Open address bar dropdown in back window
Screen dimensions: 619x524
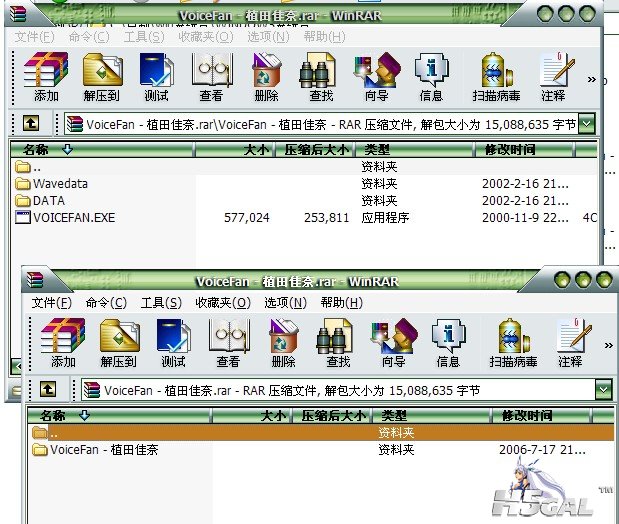587,124
